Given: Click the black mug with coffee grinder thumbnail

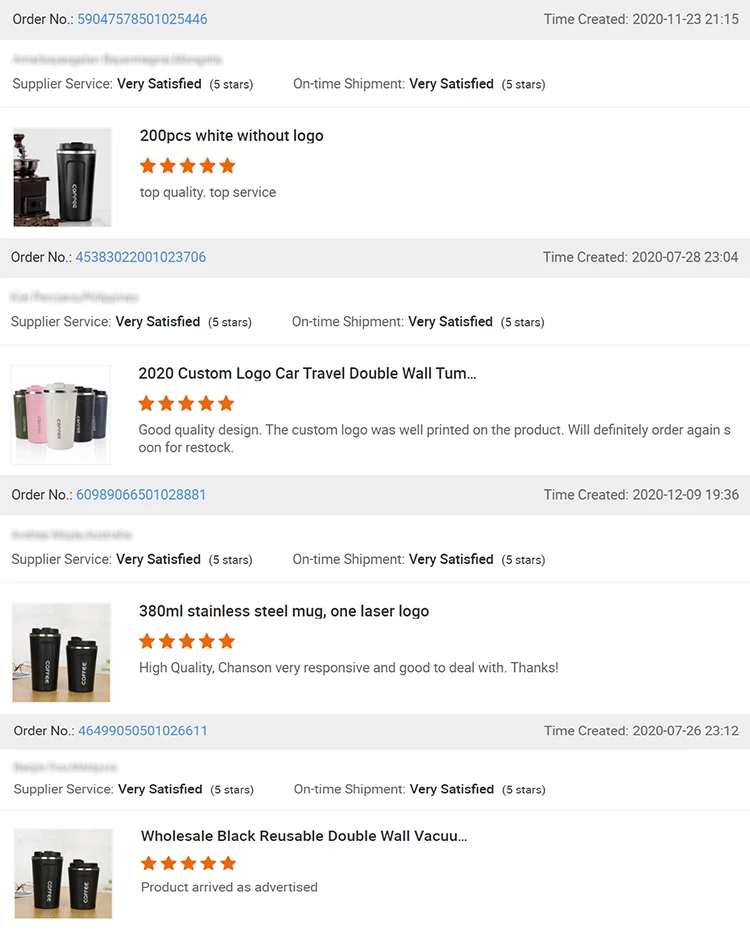Looking at the screenshot, I should click(x=62, y=177).
